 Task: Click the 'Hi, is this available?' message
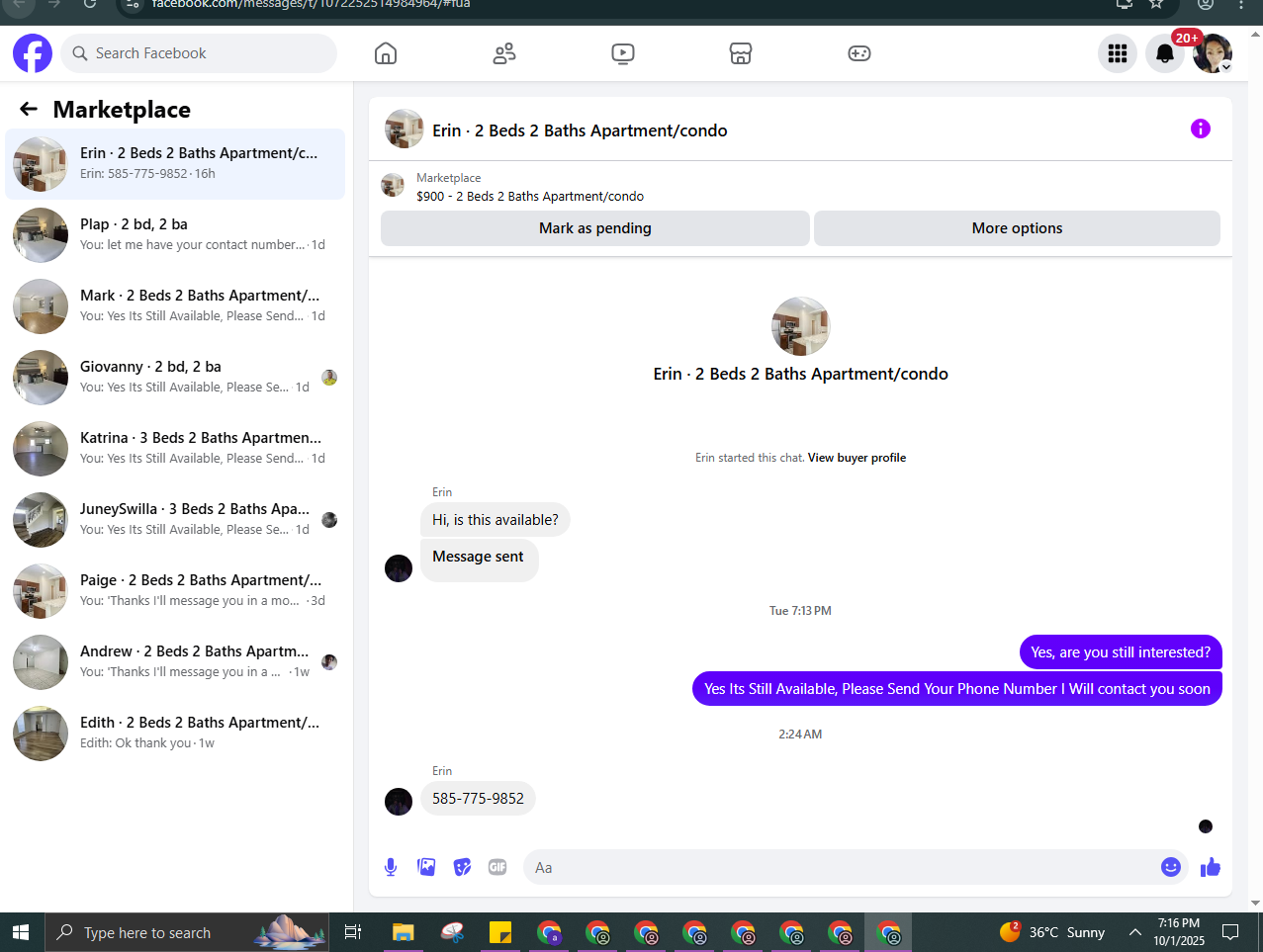(x=495, y=520)
